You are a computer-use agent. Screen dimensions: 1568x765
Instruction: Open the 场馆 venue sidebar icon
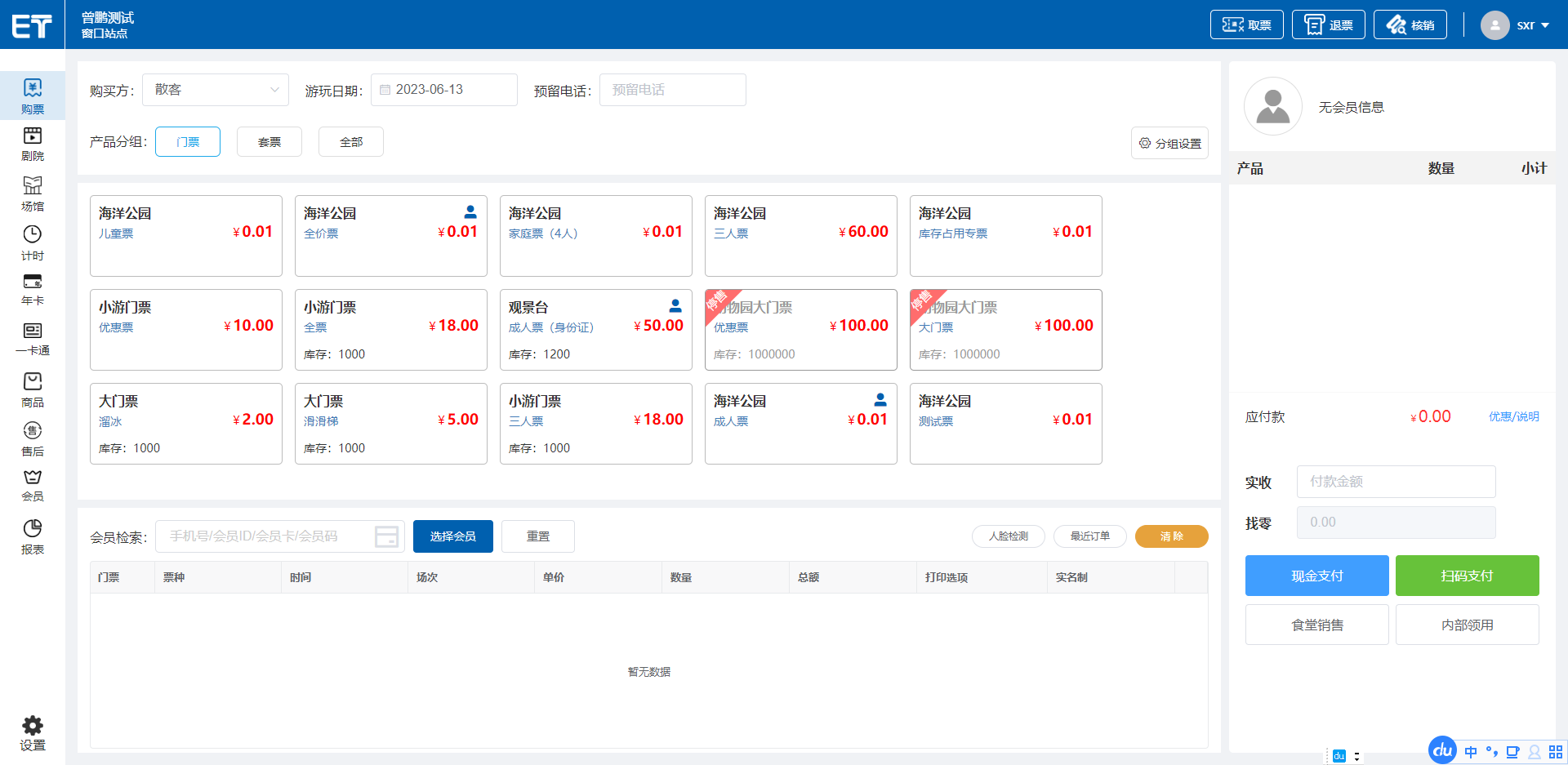33,186
